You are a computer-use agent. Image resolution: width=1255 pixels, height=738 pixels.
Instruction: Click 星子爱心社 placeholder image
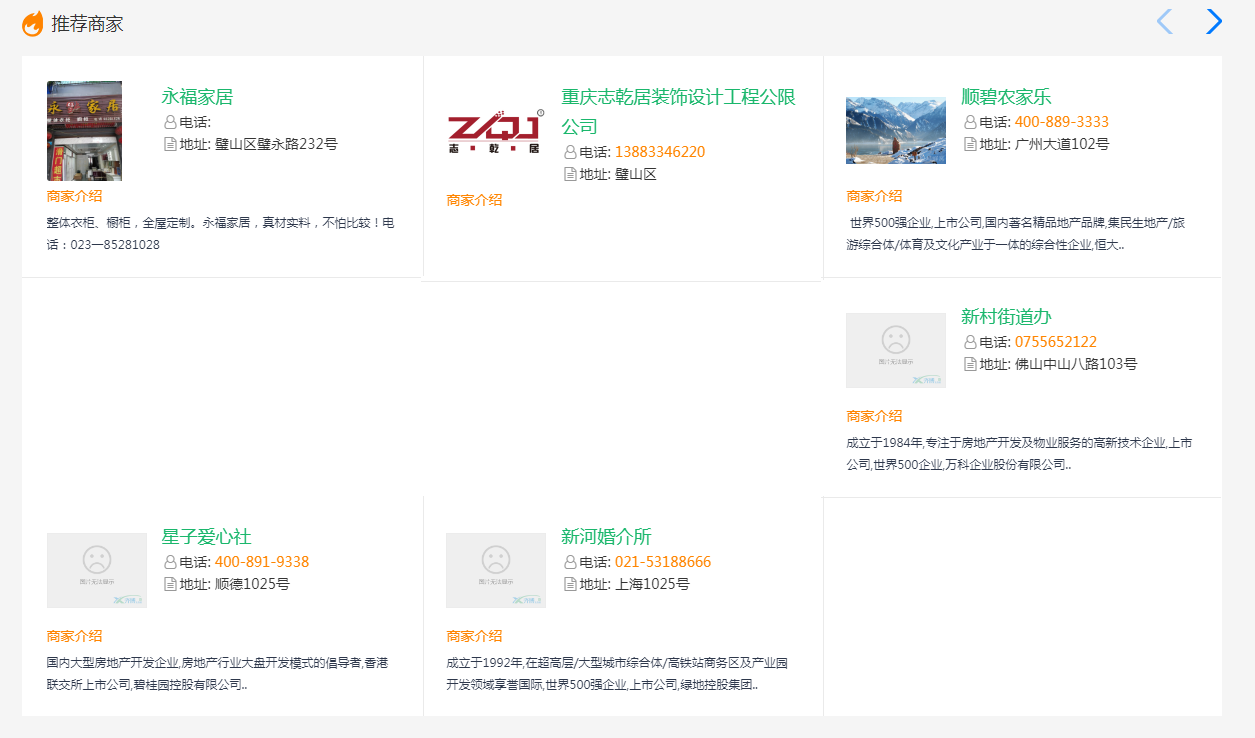pyautogui.click(x=96, y=570)
